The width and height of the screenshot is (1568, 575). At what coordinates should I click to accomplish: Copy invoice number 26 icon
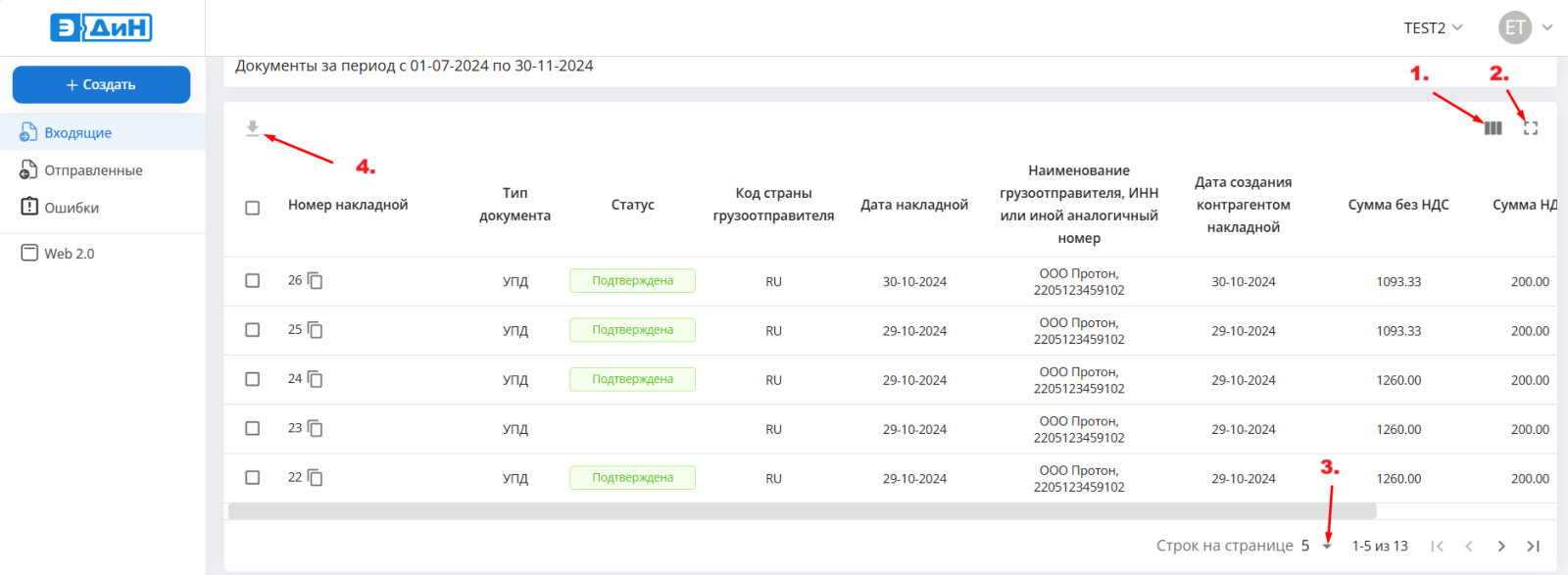coord(316,281)
